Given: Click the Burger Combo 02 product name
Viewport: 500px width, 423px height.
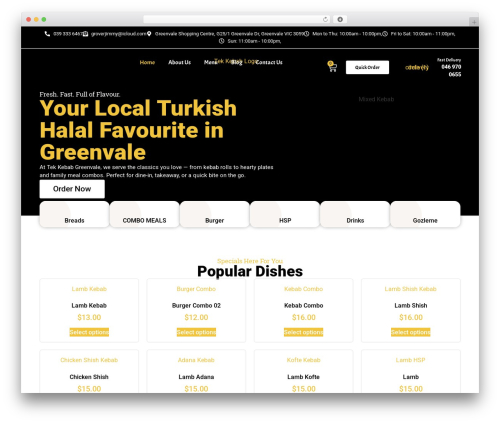Looking at the screenshot, I should coord(196,306).
